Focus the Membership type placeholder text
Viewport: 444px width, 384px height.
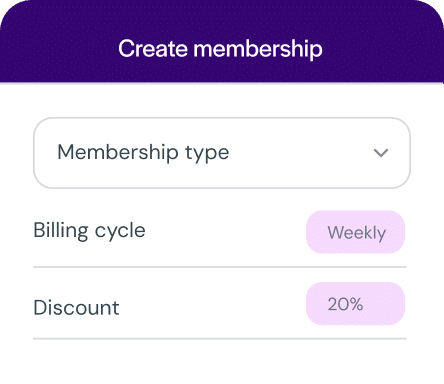(143, 153)
